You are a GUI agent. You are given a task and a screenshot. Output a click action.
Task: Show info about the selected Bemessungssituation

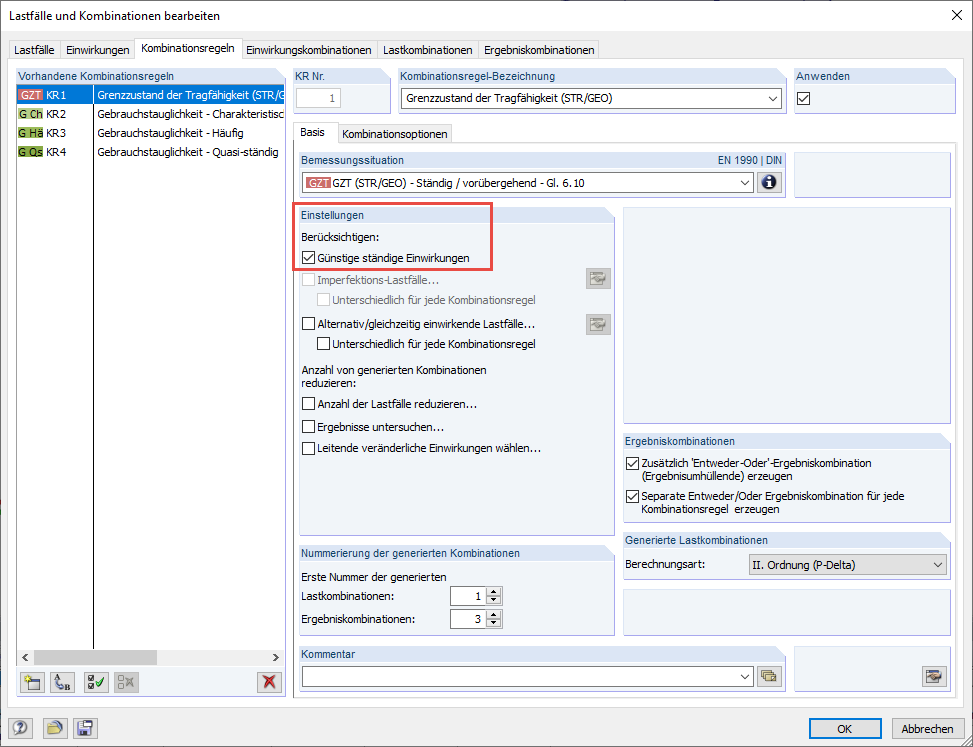(769, 182)
